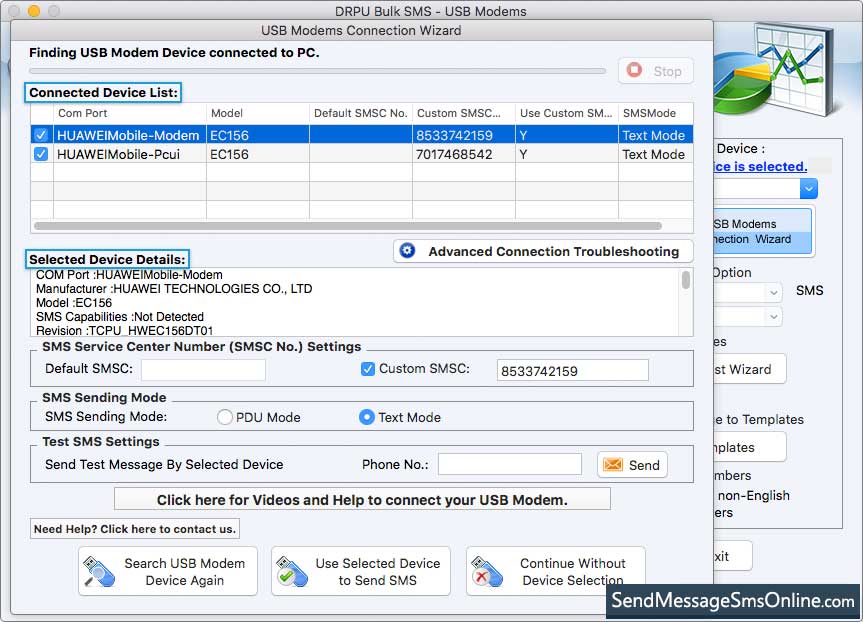Click the gear icon on Advanced Connection Troubleshooting

coord(407,250)
